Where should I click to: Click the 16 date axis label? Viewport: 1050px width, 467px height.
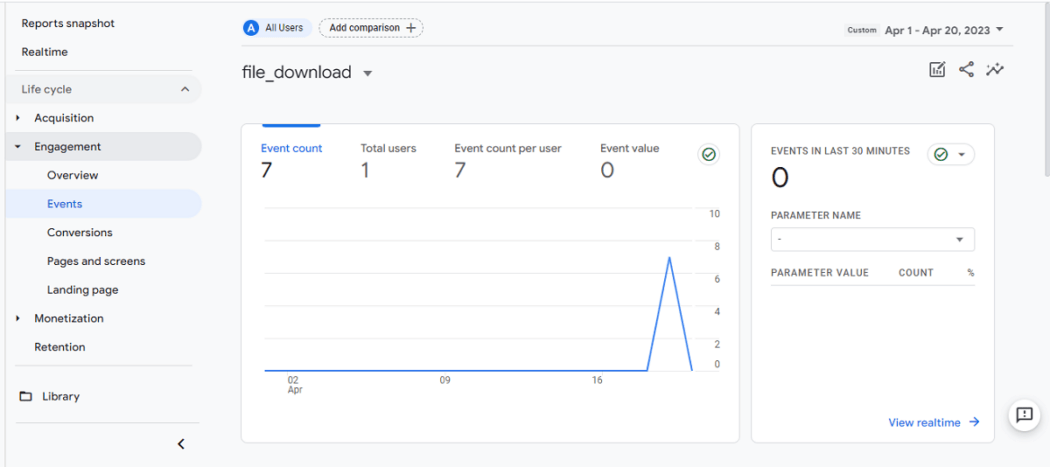tap(597, 380)
